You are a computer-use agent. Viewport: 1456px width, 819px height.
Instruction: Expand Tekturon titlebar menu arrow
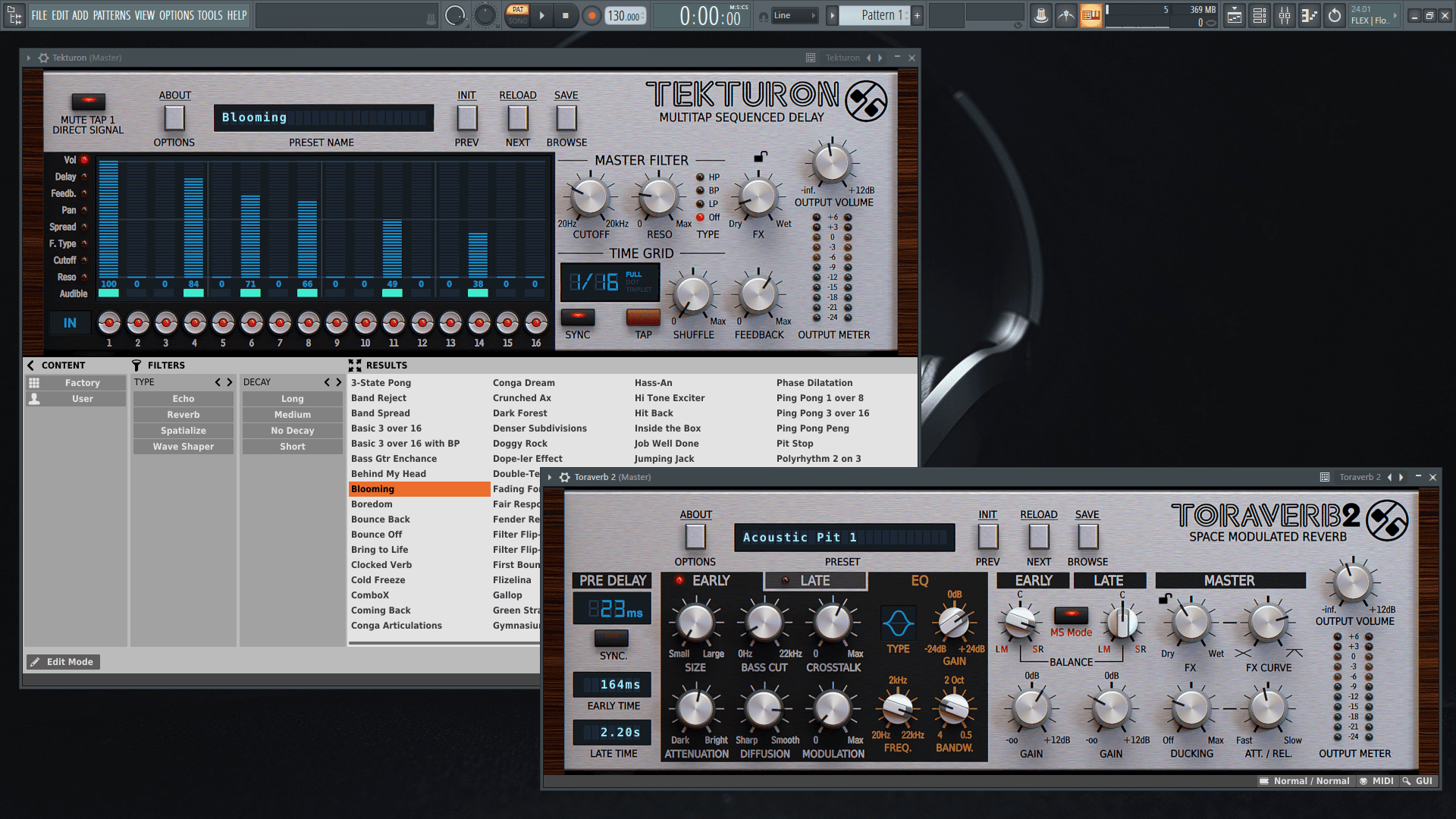click(29, 58)
